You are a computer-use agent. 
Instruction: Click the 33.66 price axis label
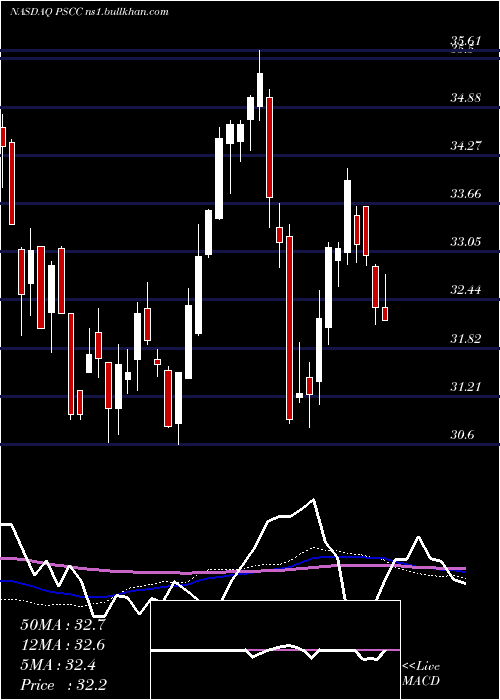click(466, 194)
